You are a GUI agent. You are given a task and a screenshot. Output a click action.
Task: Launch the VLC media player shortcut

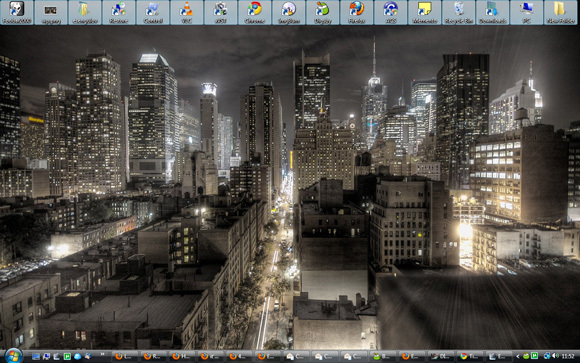coord(187,12)
